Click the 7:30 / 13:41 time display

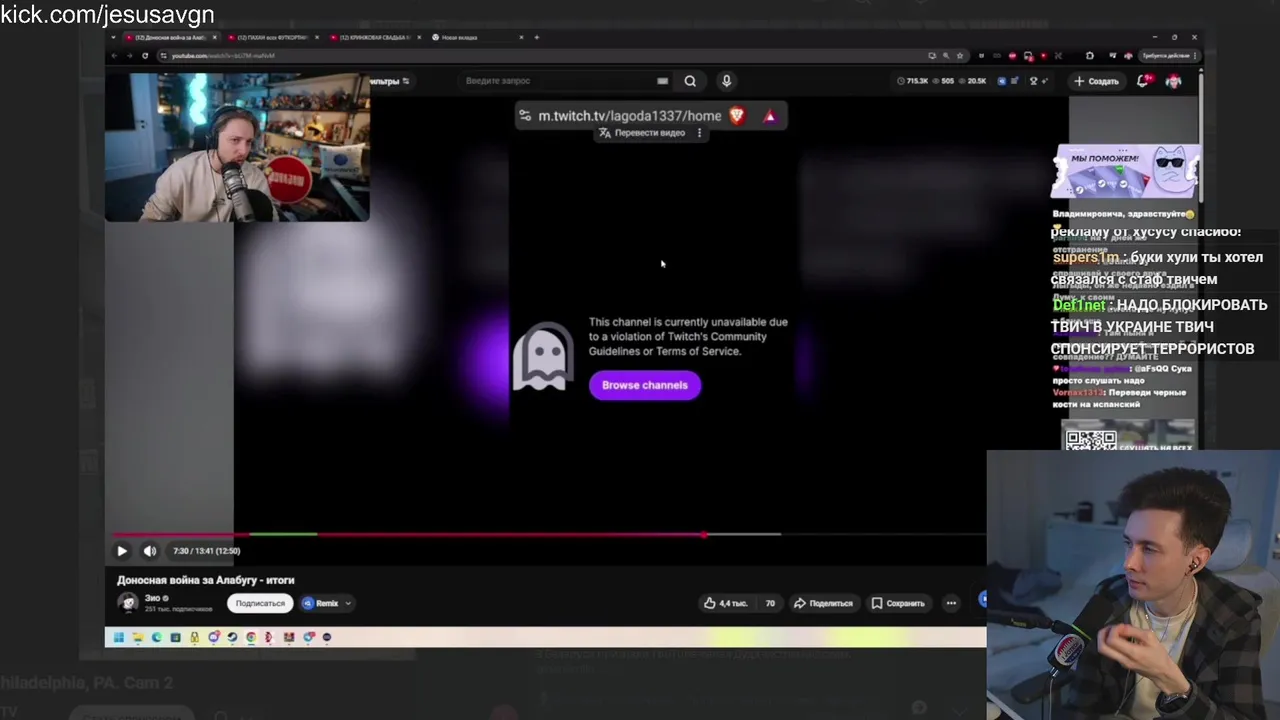[x=206, y=551]
